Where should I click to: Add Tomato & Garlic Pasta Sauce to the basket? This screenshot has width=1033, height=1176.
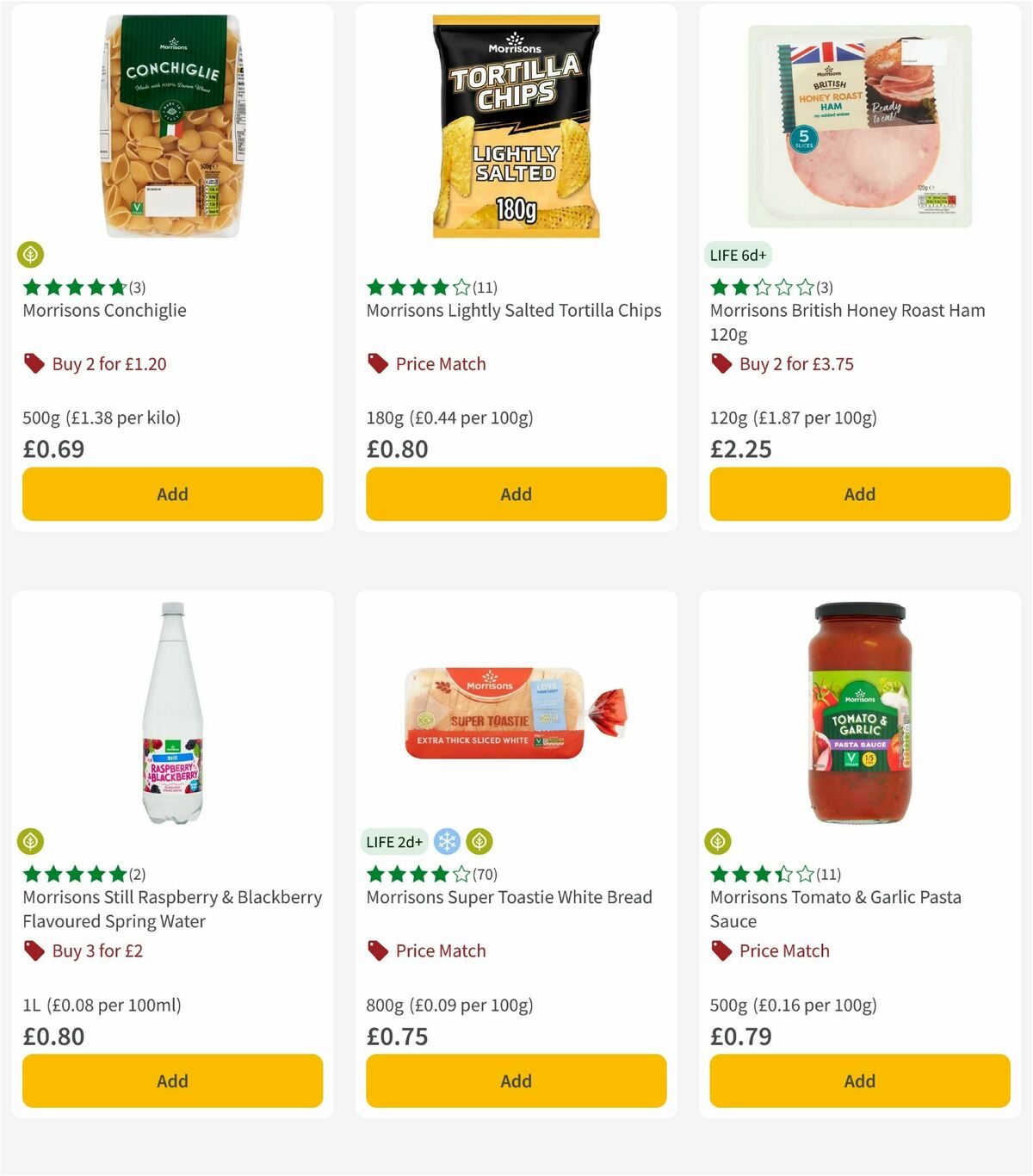pos(859,1080)
